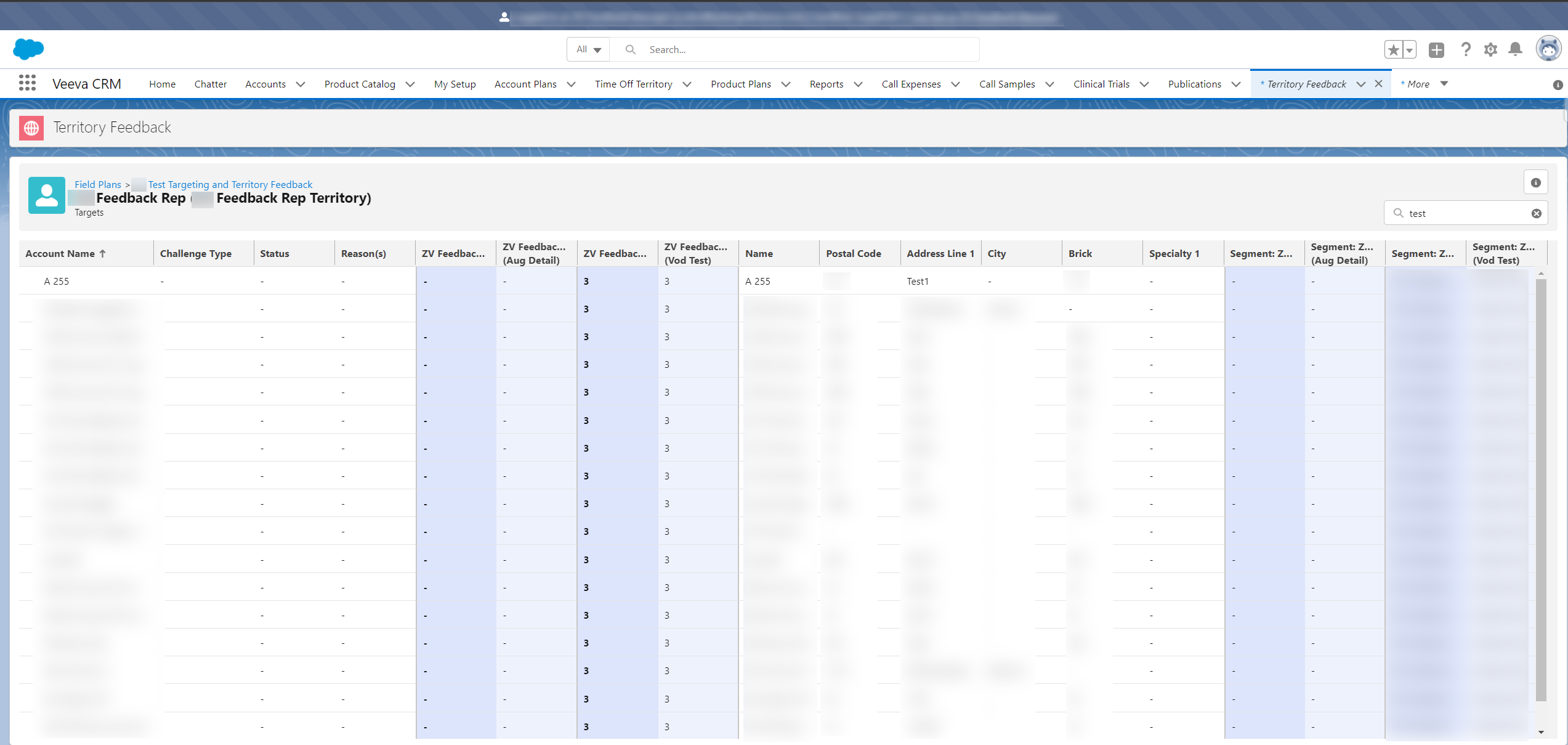Viewport: 1568px width, 745px height.
Task: Expand the More navigation dropdown
Action: point(1444,84)
